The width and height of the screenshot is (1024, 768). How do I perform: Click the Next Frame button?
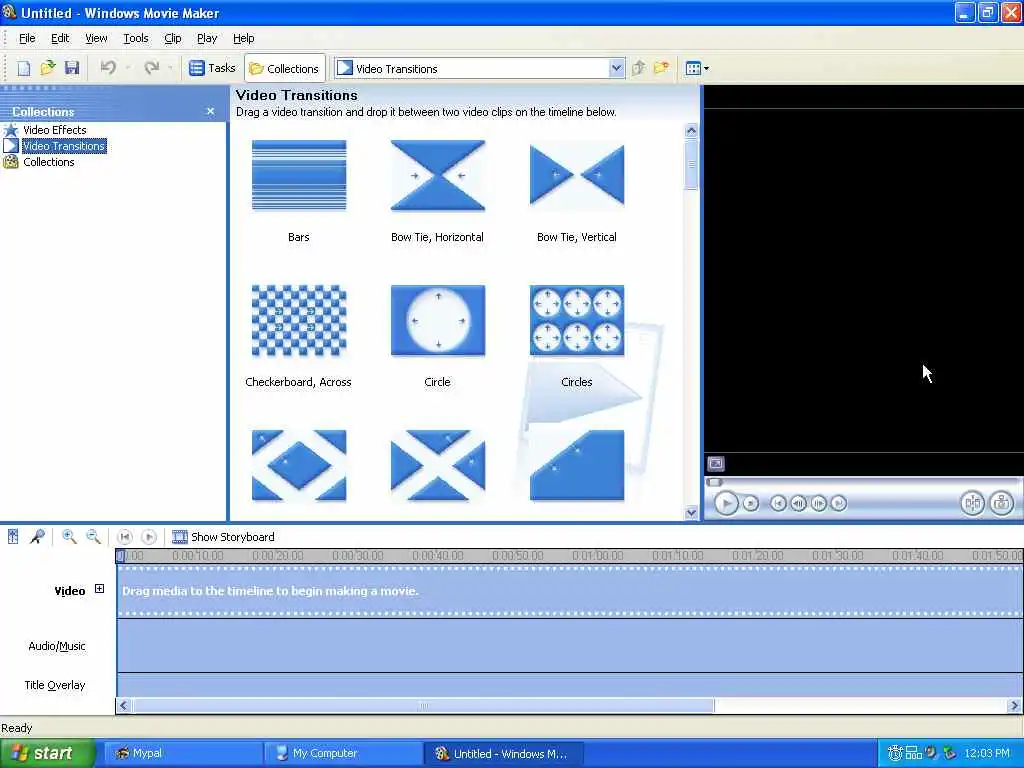[x=818, y=504]
